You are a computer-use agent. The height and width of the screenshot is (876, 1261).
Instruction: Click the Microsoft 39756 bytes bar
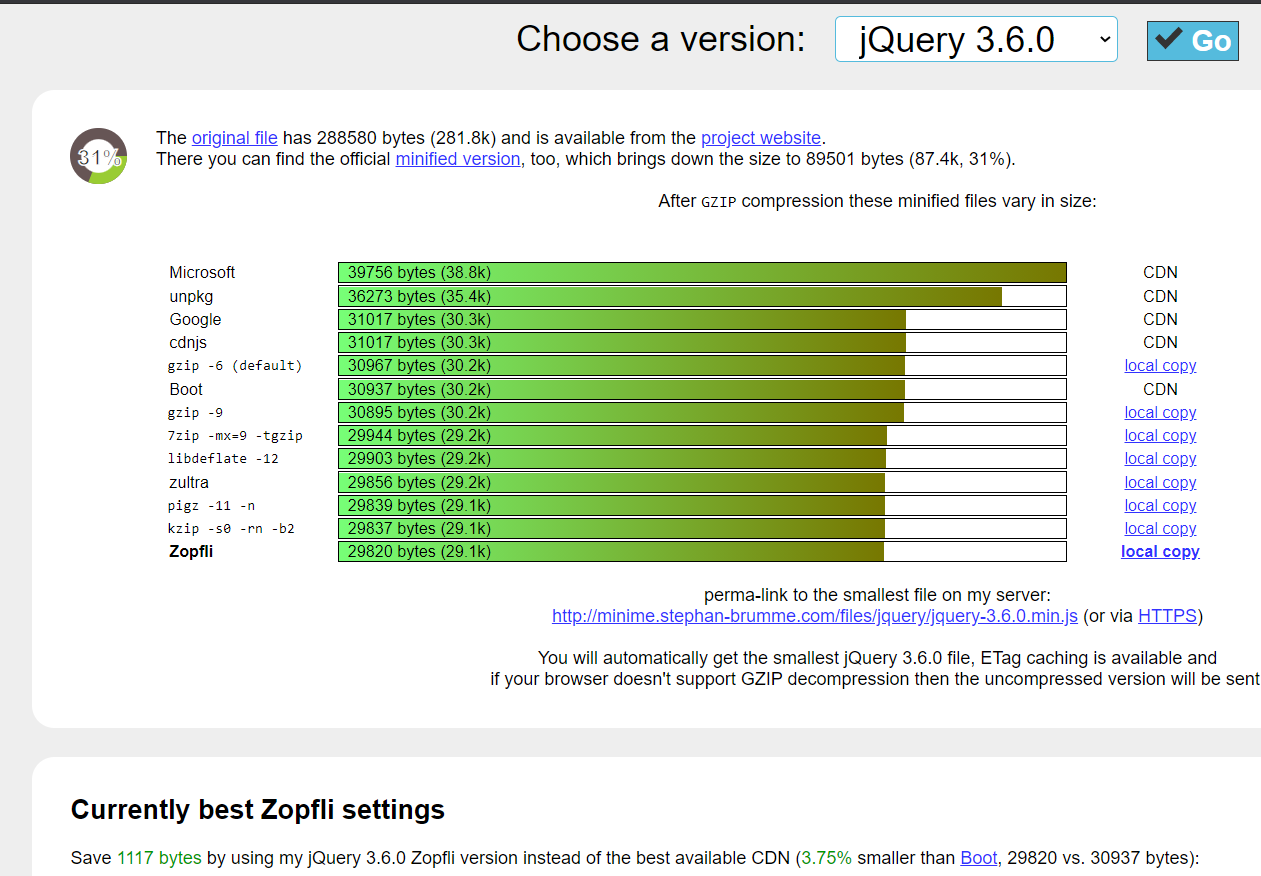coord(702,273)
